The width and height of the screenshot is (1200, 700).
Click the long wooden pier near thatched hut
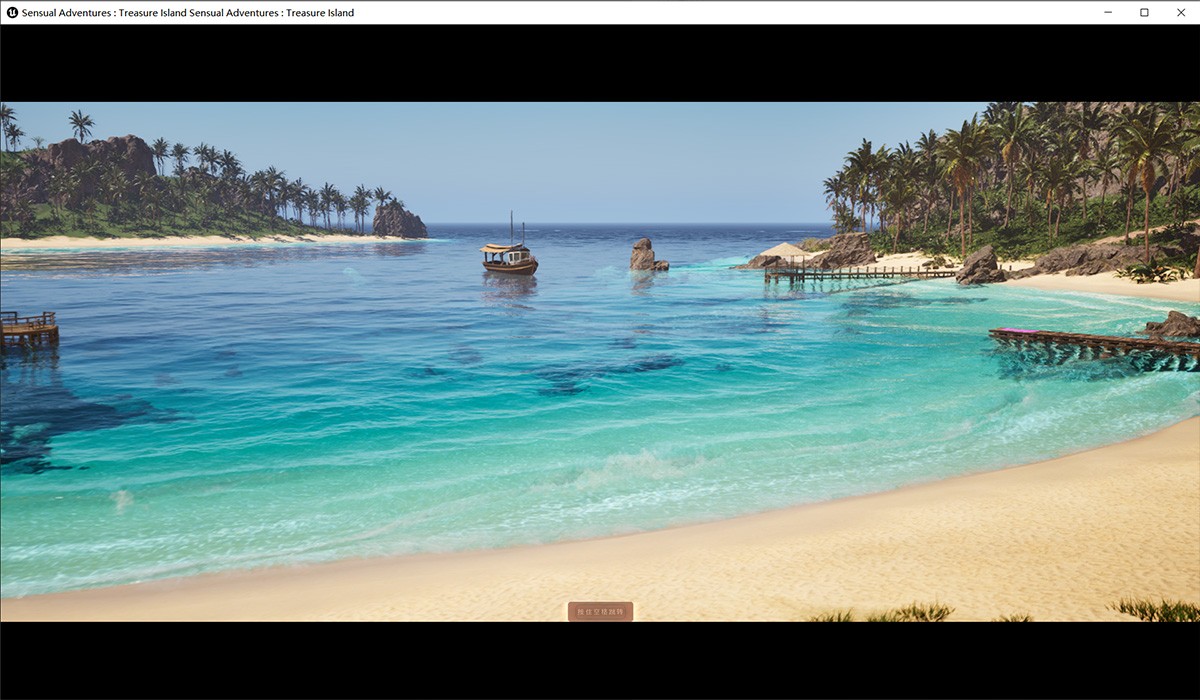860,272
